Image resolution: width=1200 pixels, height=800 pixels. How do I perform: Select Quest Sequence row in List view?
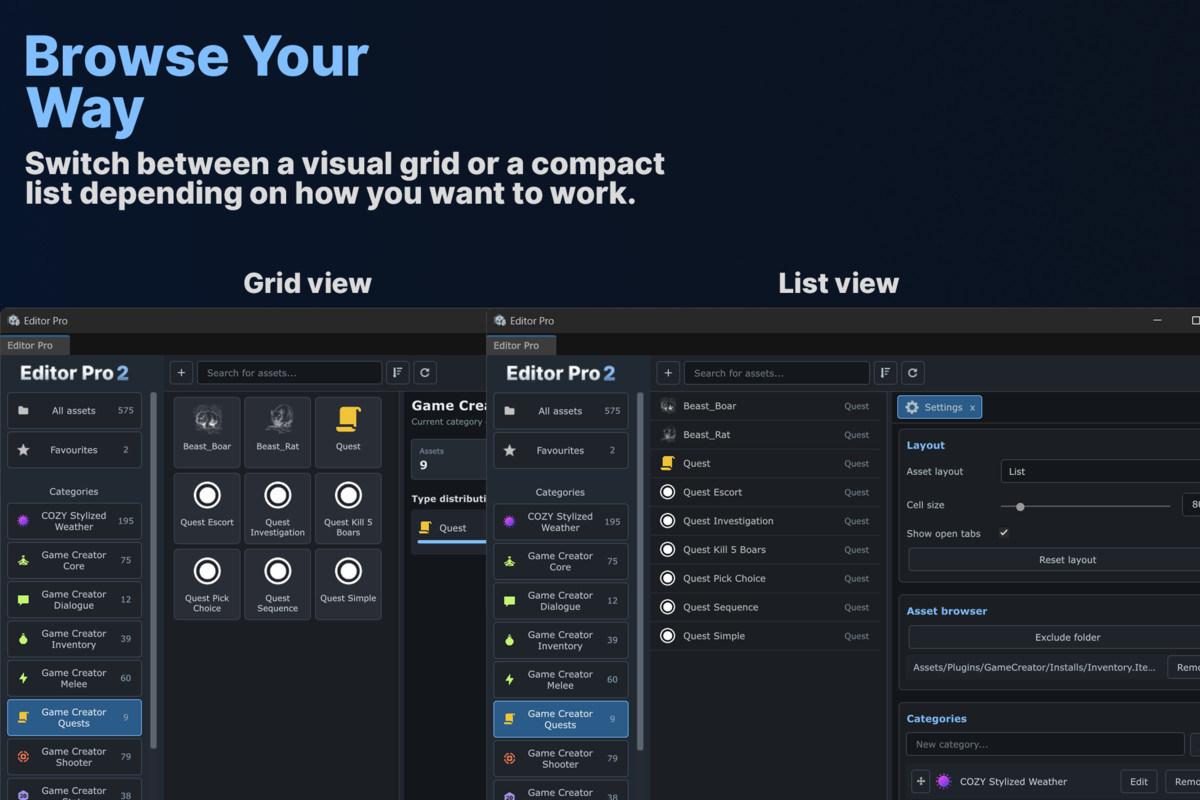[766, 607]
